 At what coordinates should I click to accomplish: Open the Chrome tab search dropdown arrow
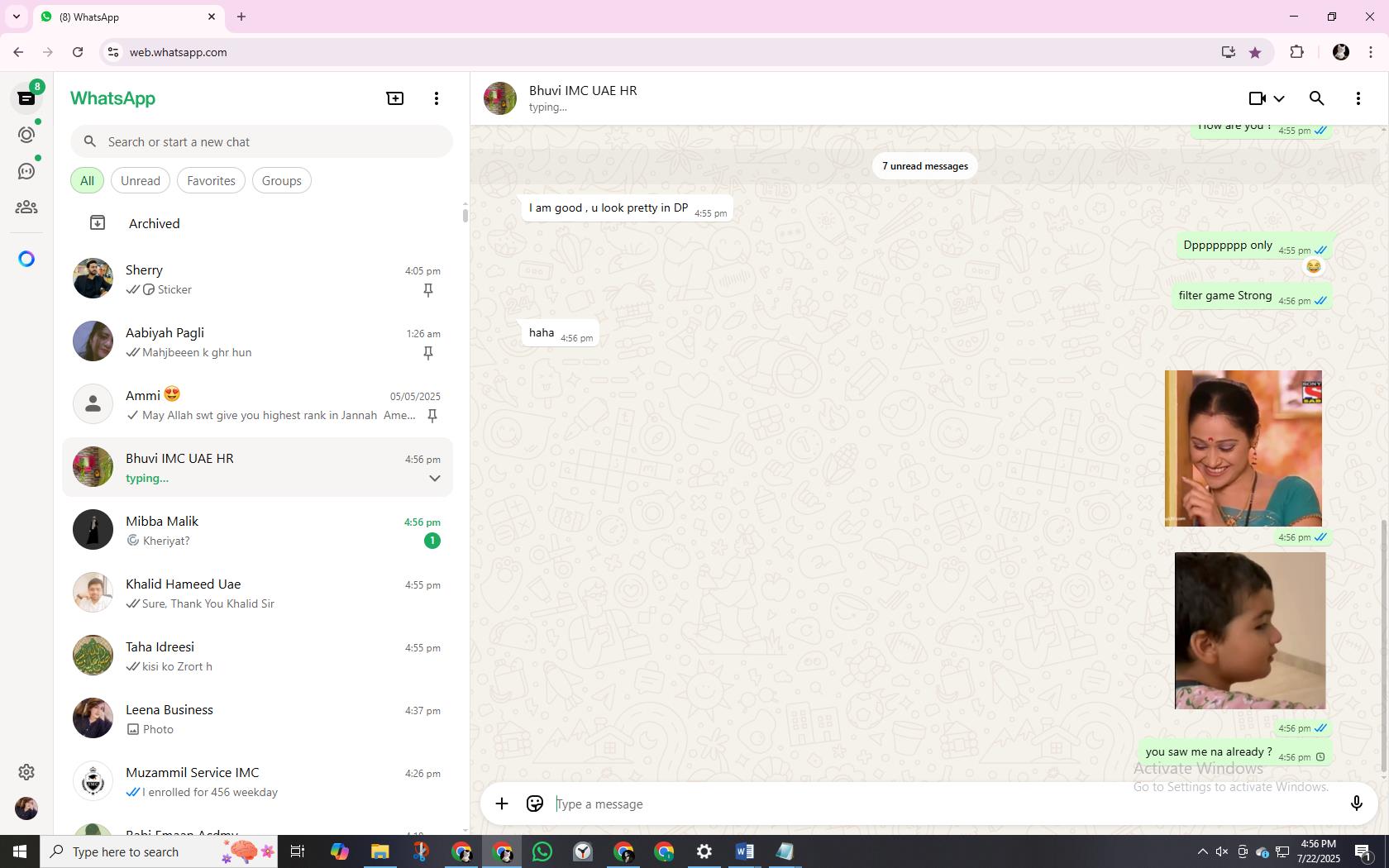16,17
